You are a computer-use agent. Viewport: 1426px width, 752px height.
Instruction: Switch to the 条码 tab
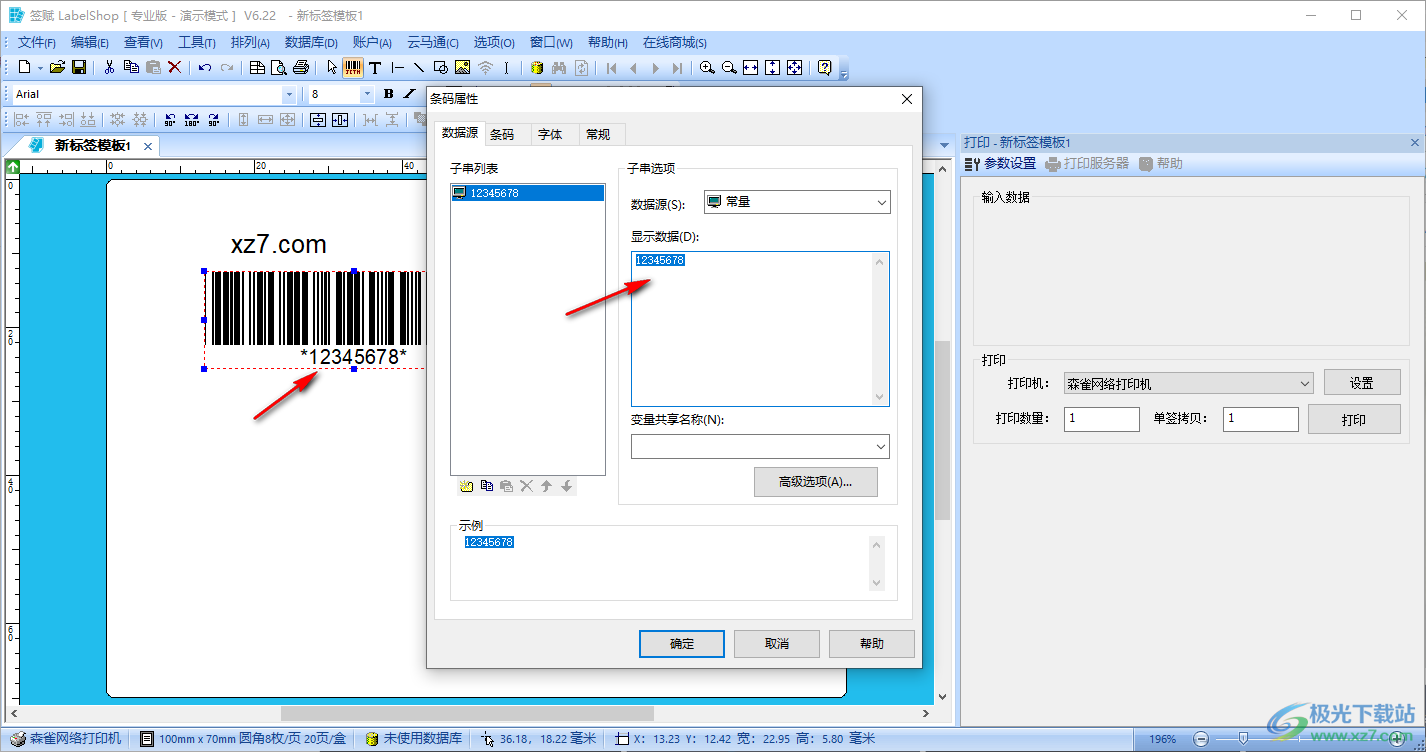pyautogui.click(x=502, y=134)
